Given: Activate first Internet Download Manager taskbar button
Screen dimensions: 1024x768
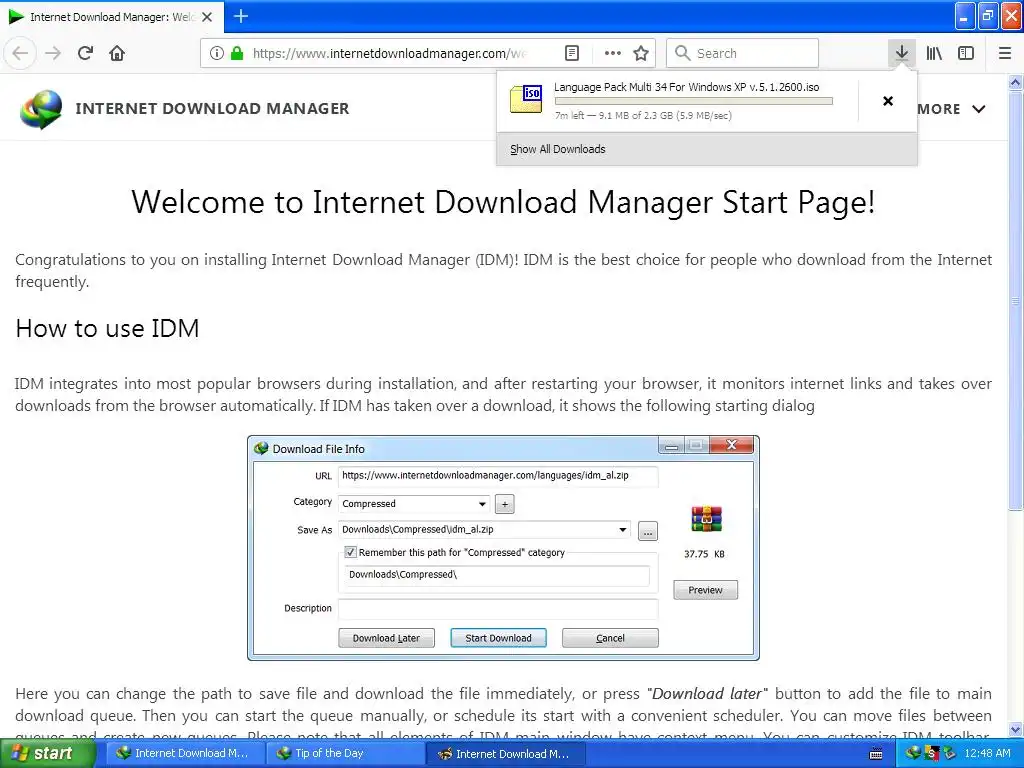Looking at the screenshot, I should tap(185, 753).
